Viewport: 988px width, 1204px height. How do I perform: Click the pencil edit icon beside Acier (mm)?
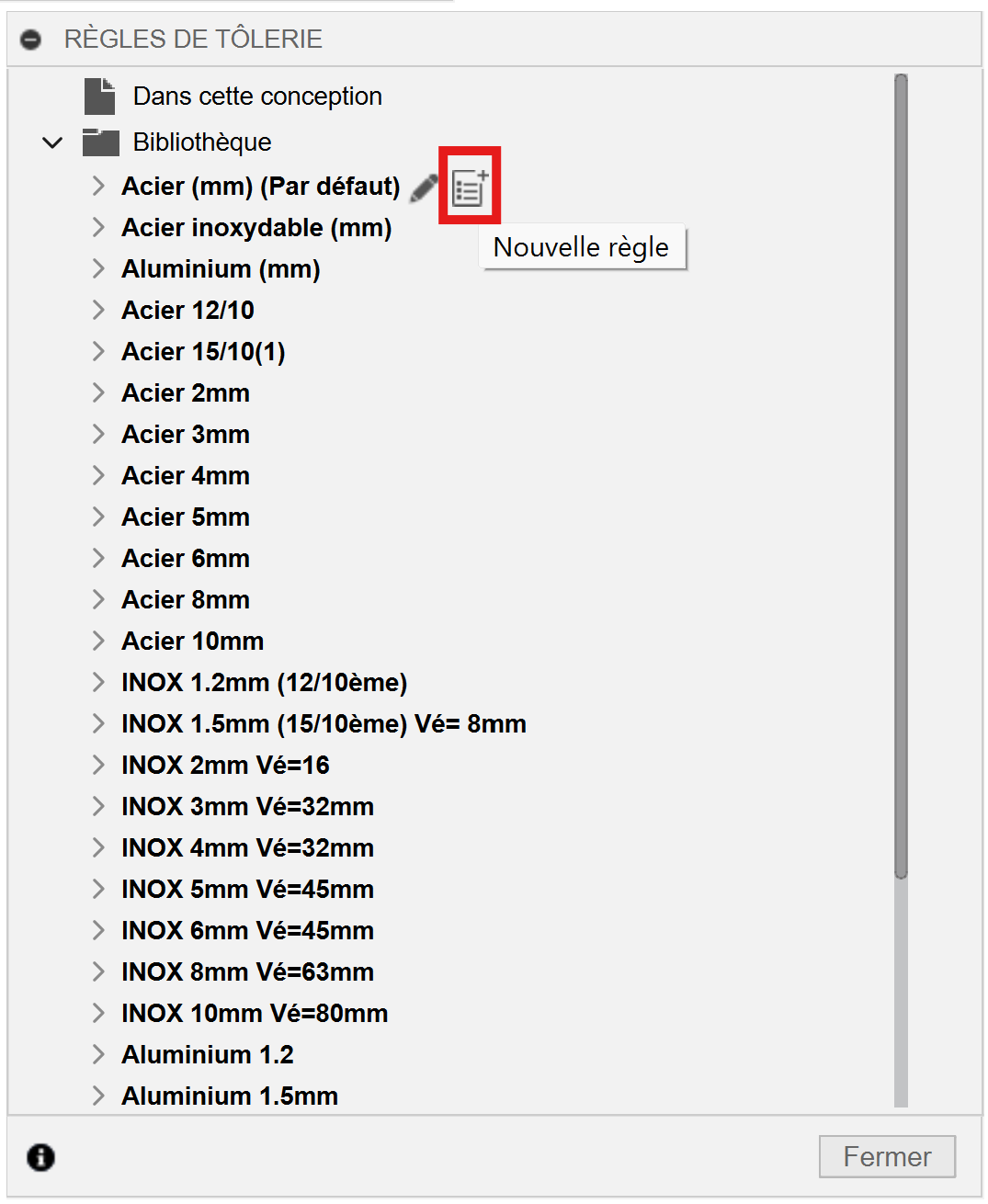coord(424,187)
